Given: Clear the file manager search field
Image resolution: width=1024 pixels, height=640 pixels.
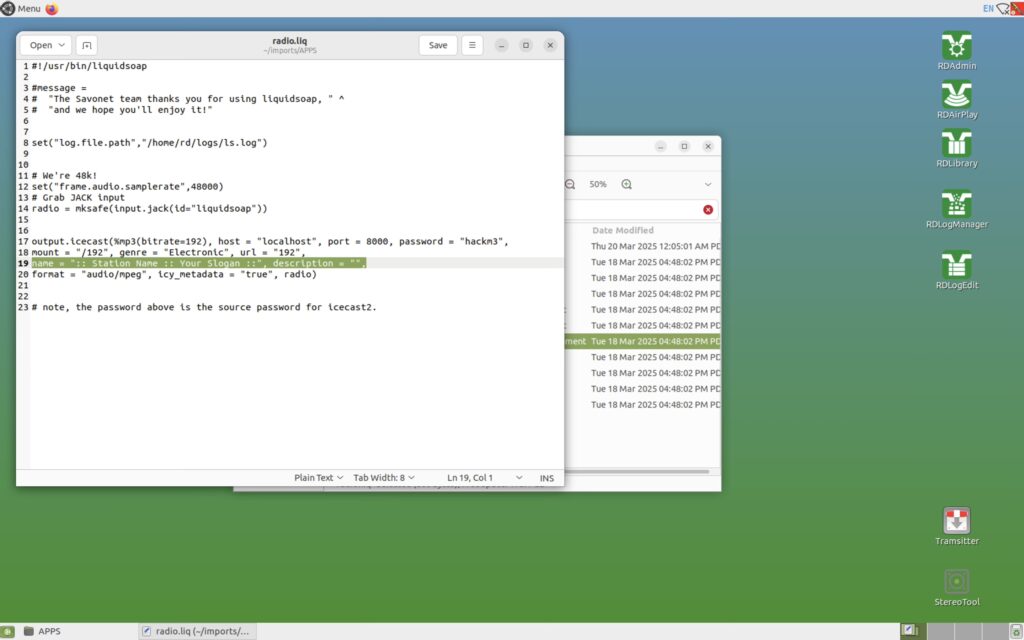Looking at the screenshot, I should click(x=708, y=210).
